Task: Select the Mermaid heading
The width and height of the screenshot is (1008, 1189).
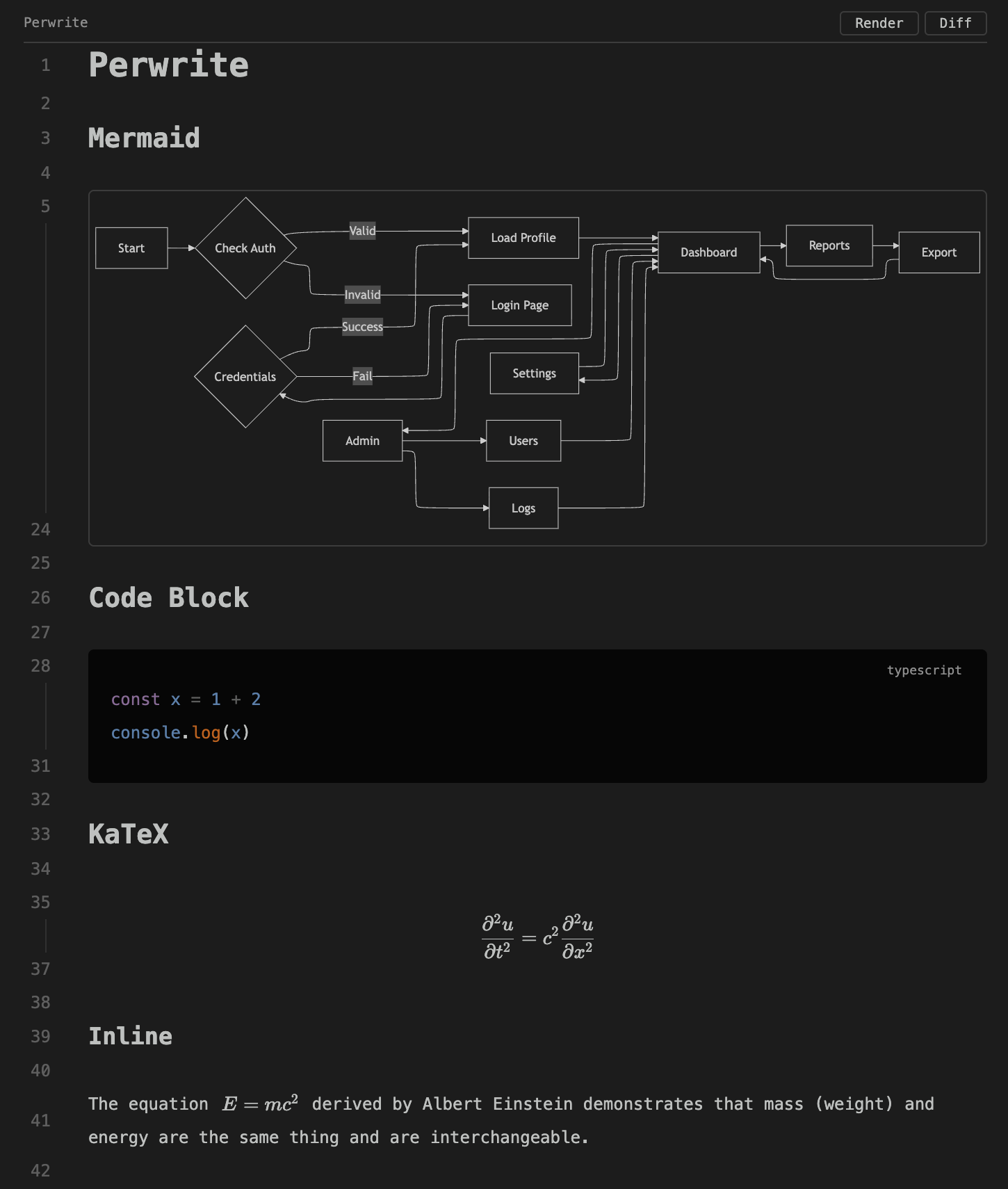Action: [x=144, y=138]
